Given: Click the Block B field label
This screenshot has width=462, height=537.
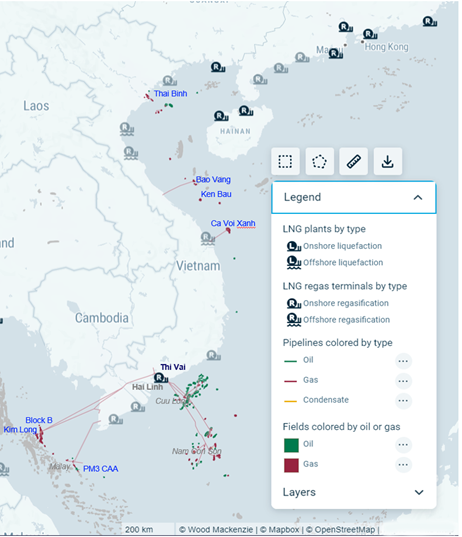Looking at the screenshot, I should tap(39, 420).
